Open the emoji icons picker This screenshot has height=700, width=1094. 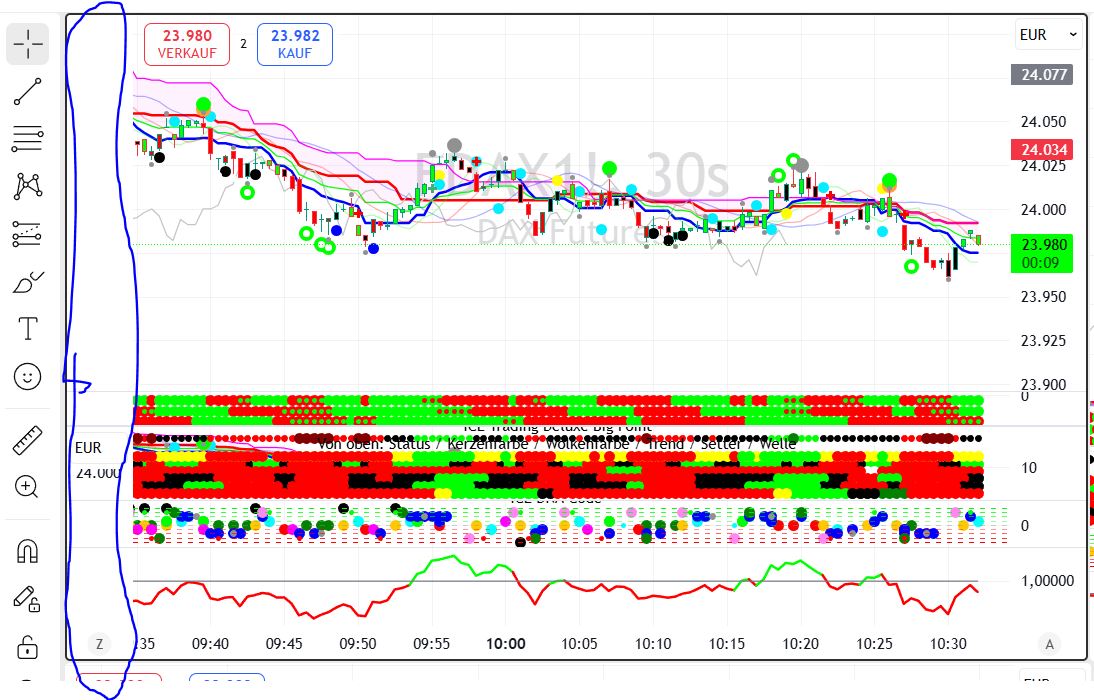[28, 376]
